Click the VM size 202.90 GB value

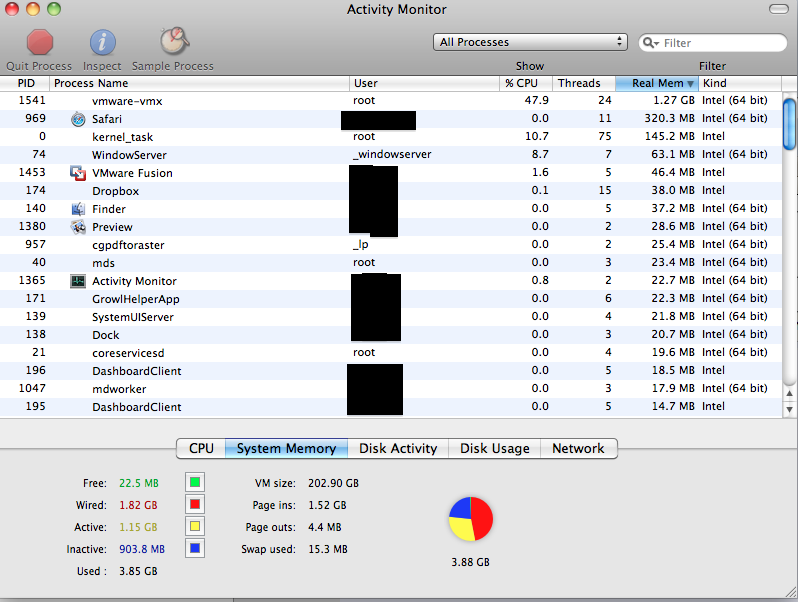coord(333,483)
